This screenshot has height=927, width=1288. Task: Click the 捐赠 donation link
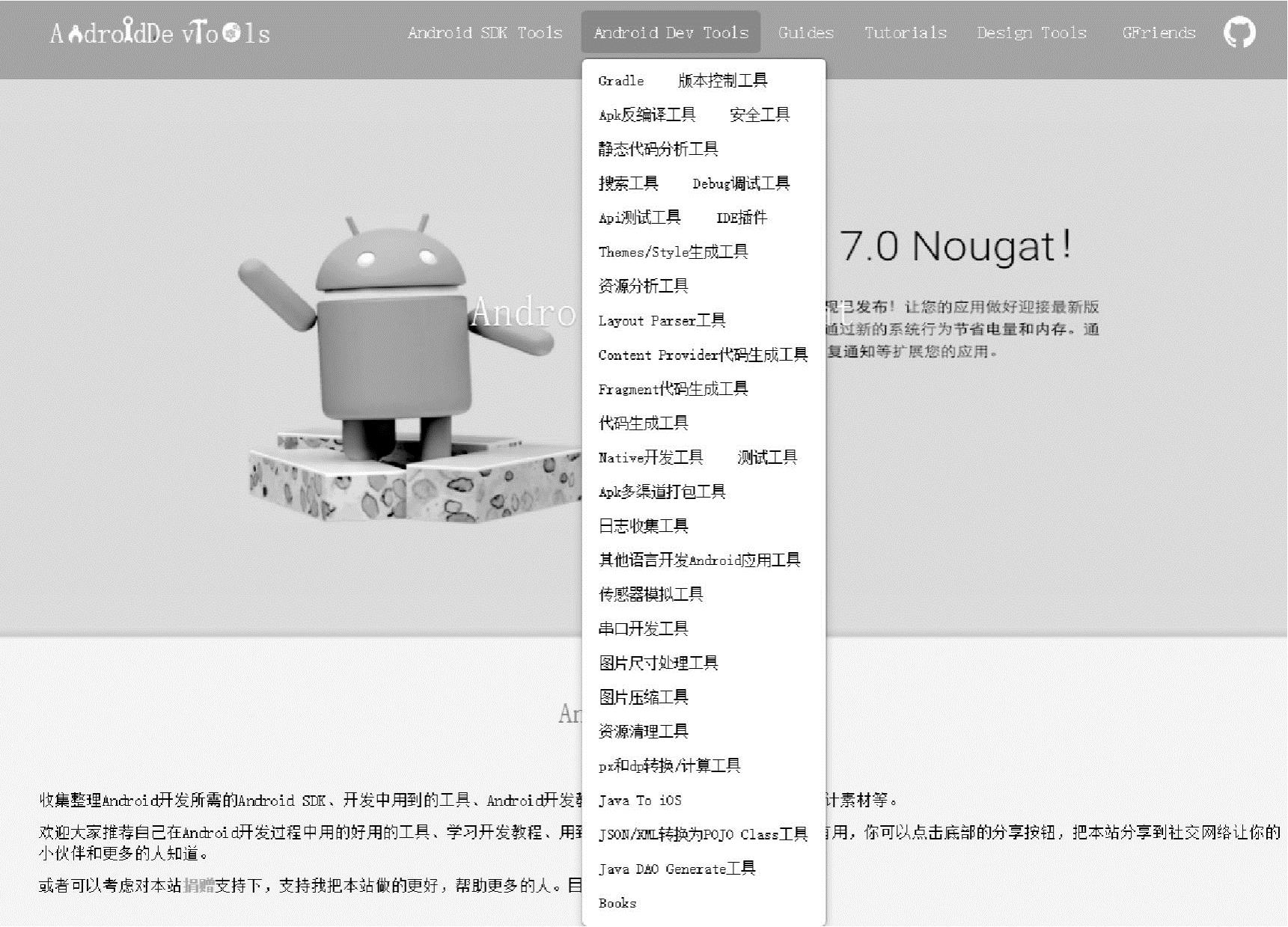(199, 886)
